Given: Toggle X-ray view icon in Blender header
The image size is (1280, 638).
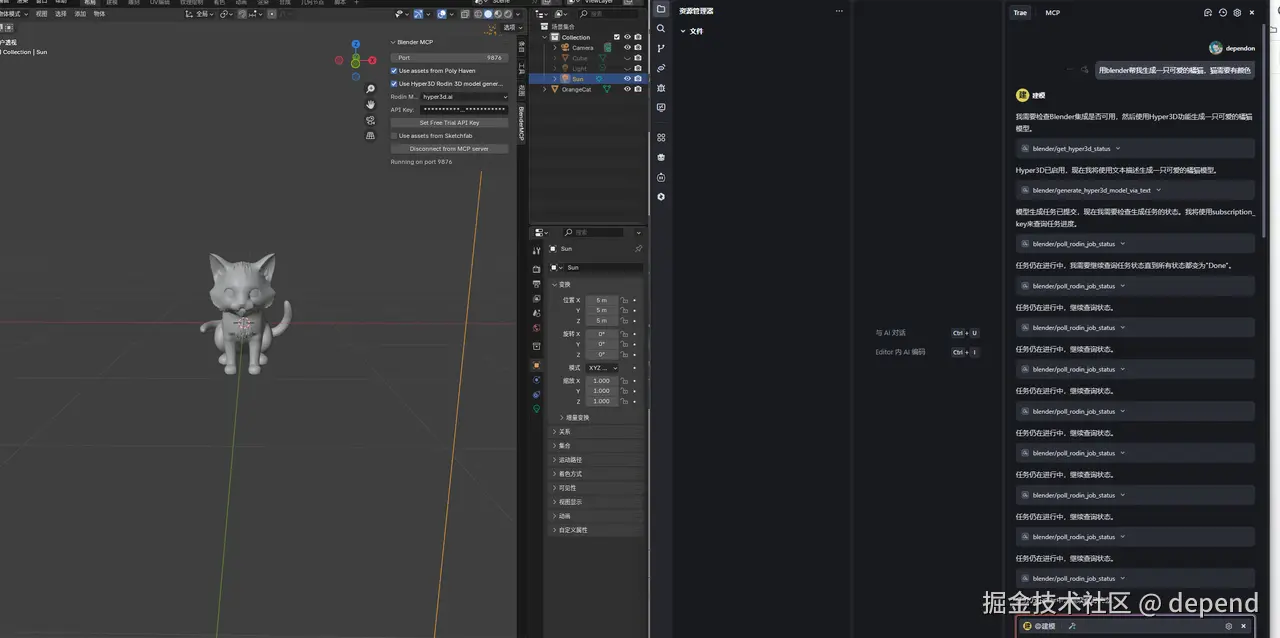Looking at the screenshot, I should (x=465, y=14).
